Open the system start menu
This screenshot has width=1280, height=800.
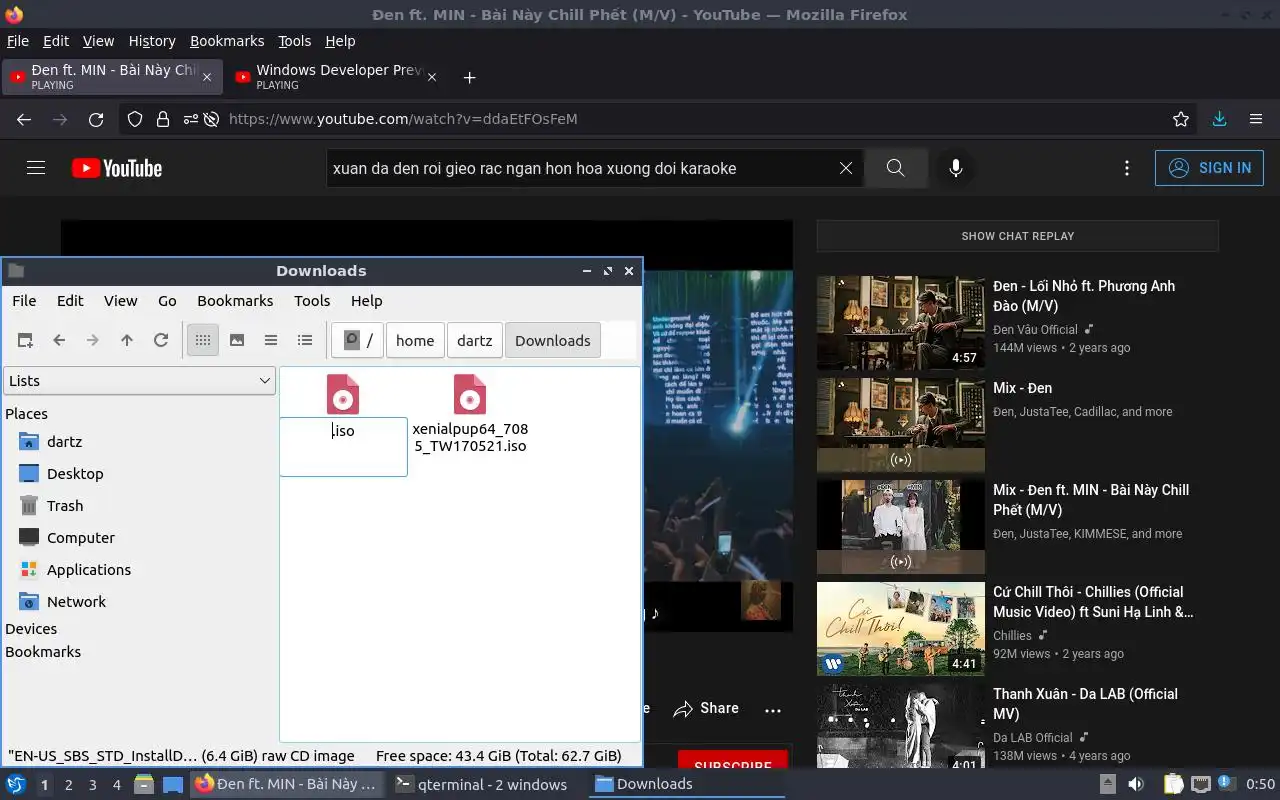[x=15, y=784]
